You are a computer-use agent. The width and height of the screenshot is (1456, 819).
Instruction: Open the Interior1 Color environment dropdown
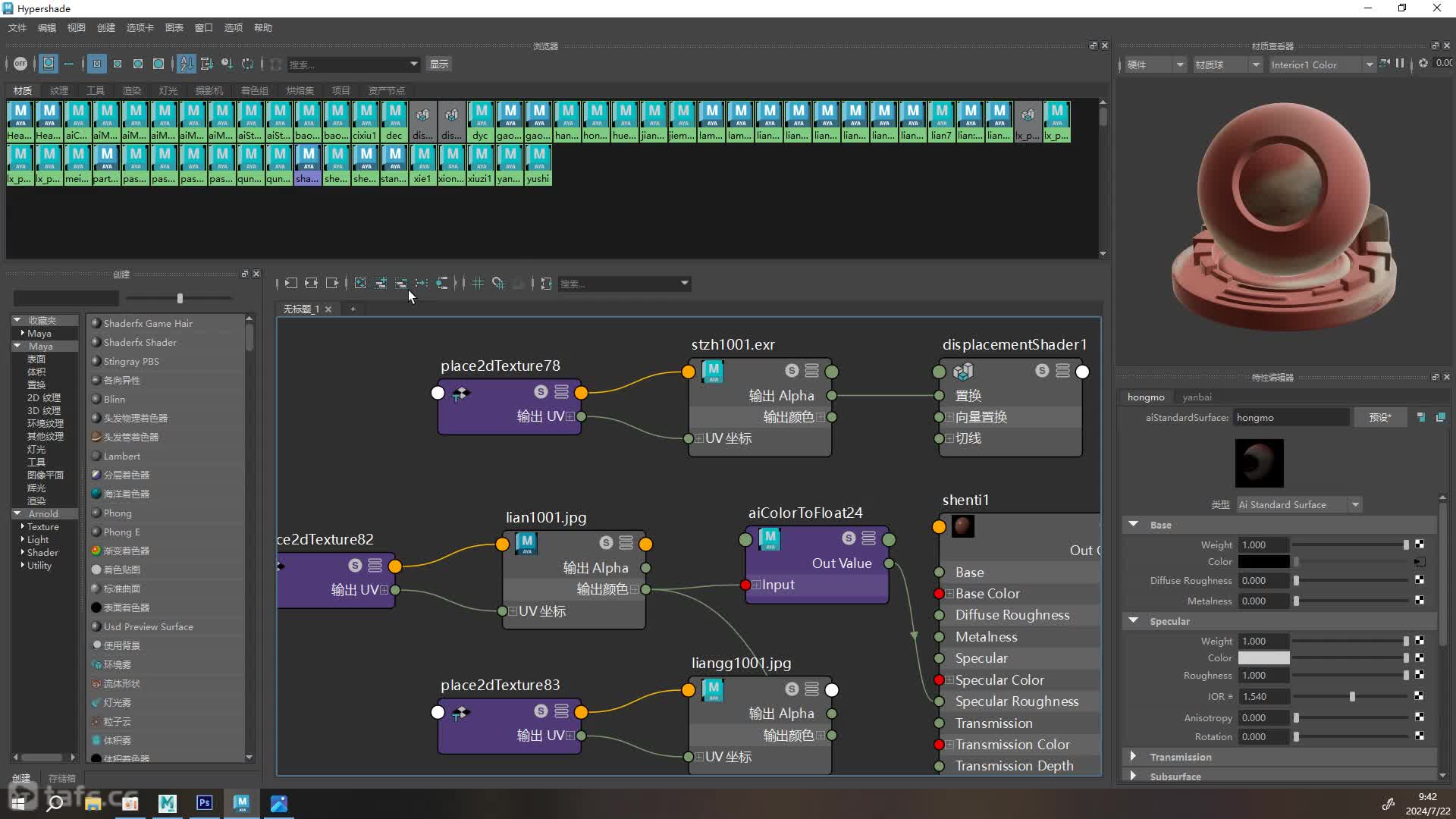click(1322, 64)
